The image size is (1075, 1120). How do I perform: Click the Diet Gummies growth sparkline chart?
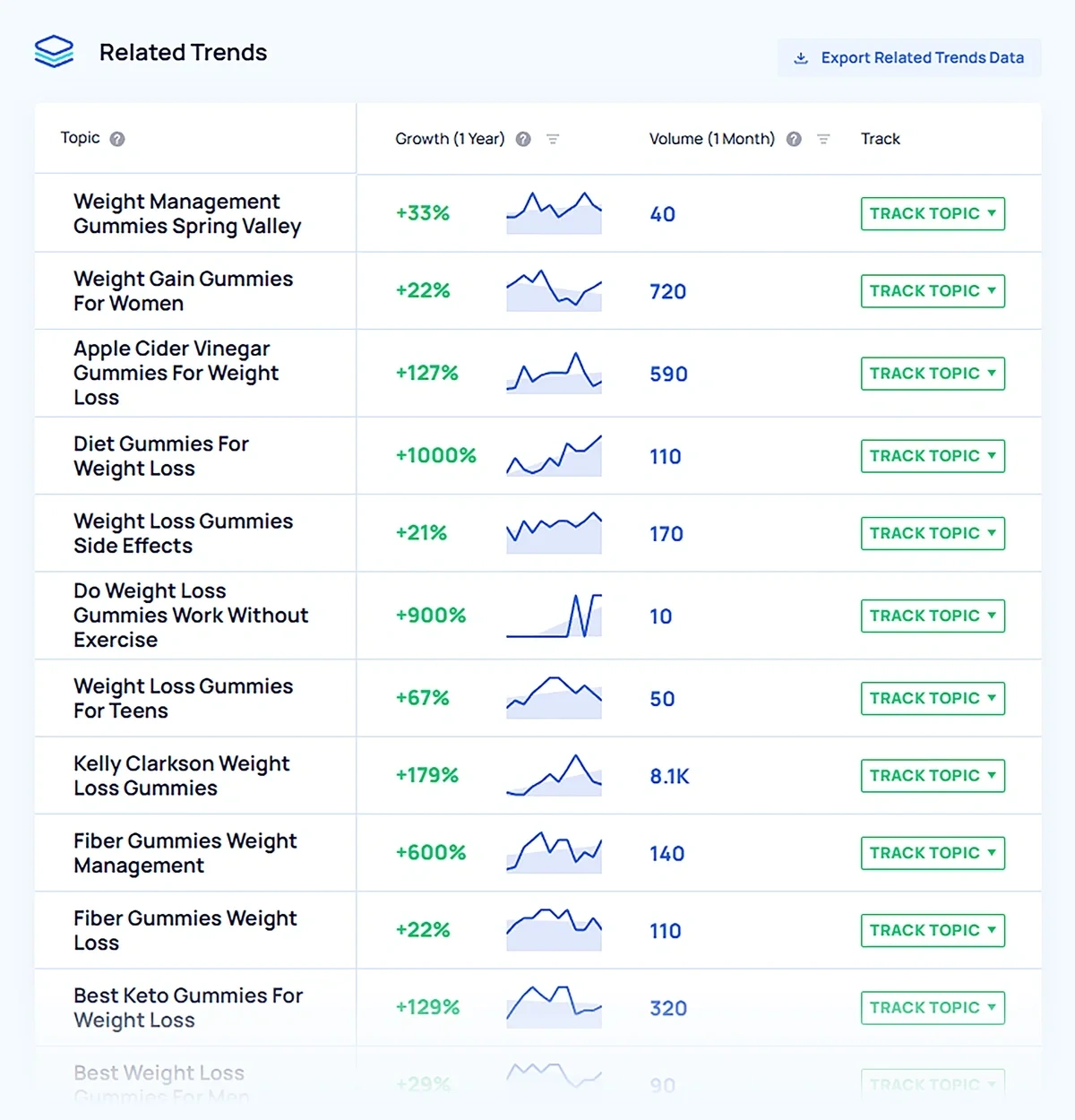click(554, 456)
